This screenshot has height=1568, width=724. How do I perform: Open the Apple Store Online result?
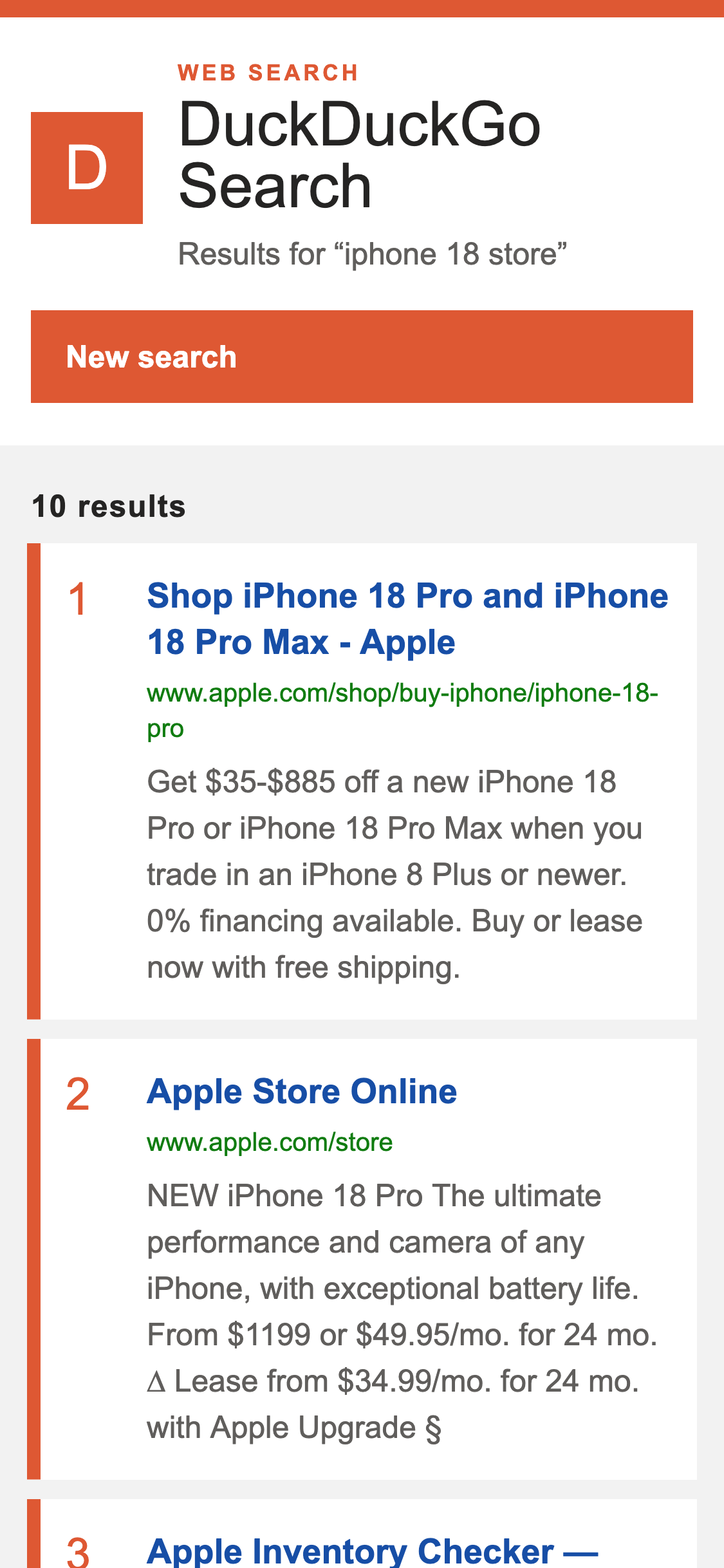(302, 1092)
